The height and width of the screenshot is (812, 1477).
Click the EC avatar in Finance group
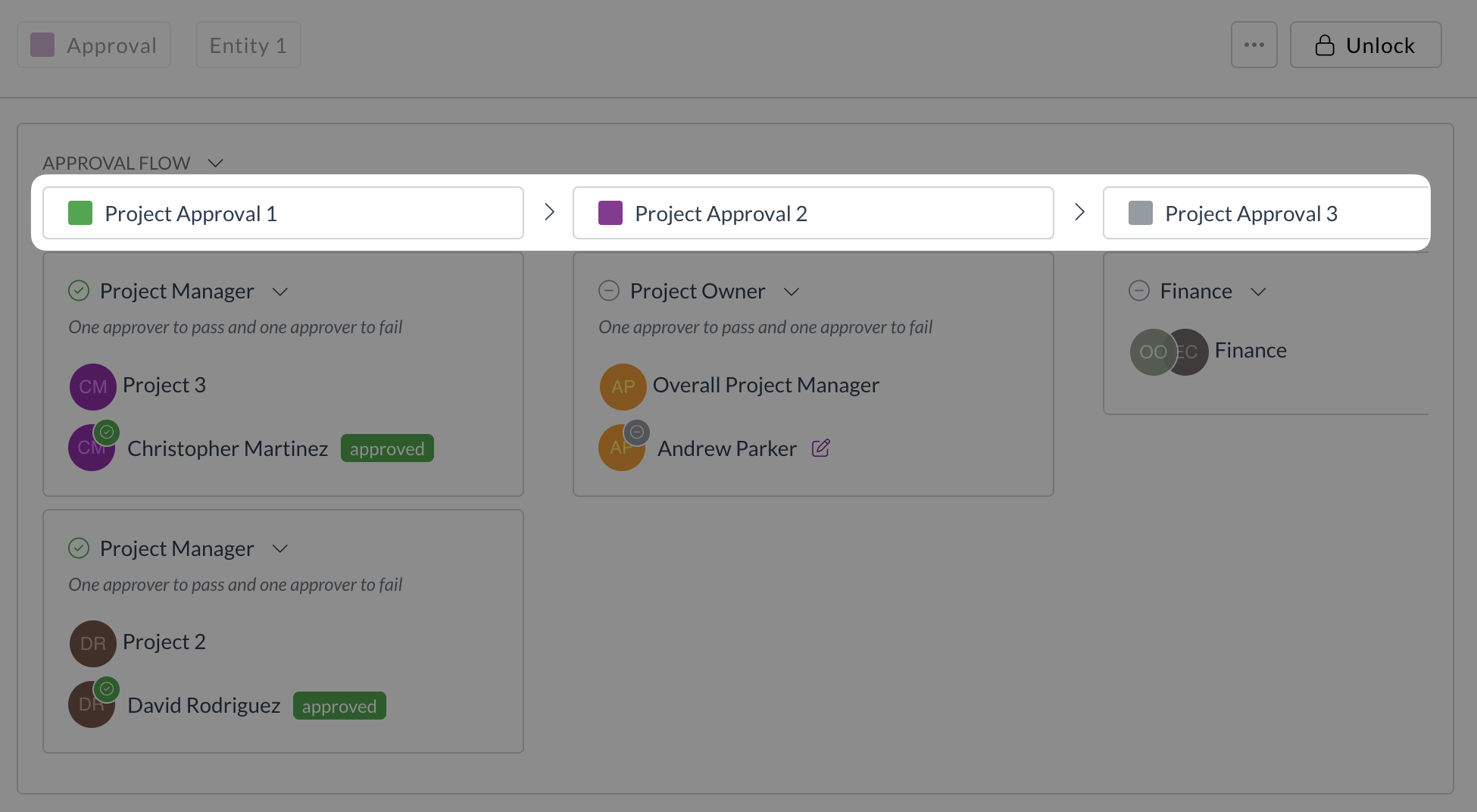(x=1191, y=352)
